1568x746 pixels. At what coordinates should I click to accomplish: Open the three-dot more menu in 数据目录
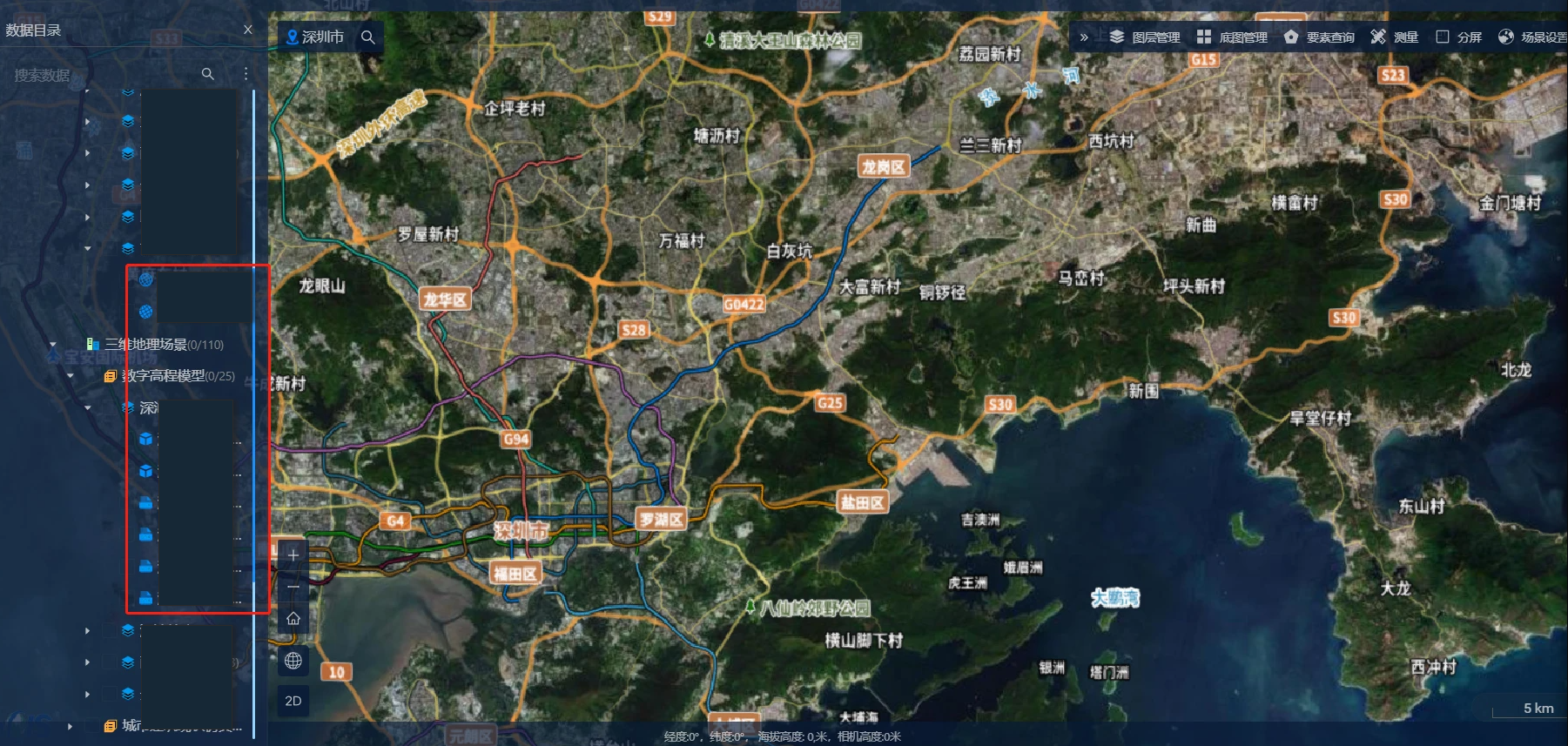(246, 74)
